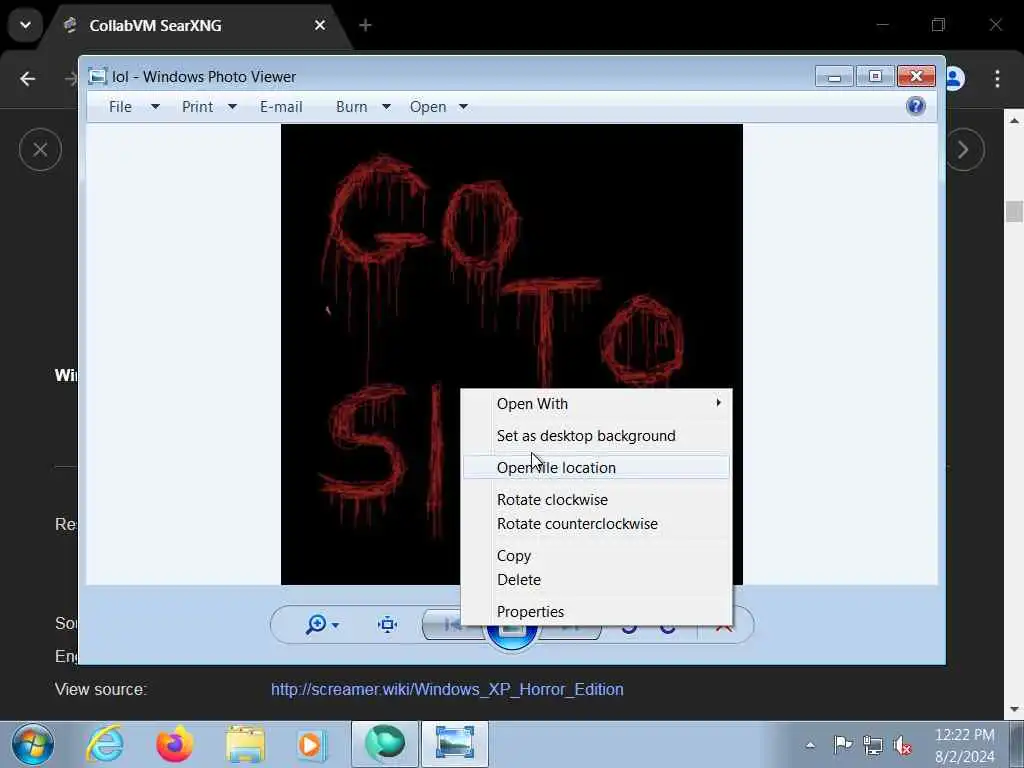Click the 12:22 PM clock in the tray

965,735
